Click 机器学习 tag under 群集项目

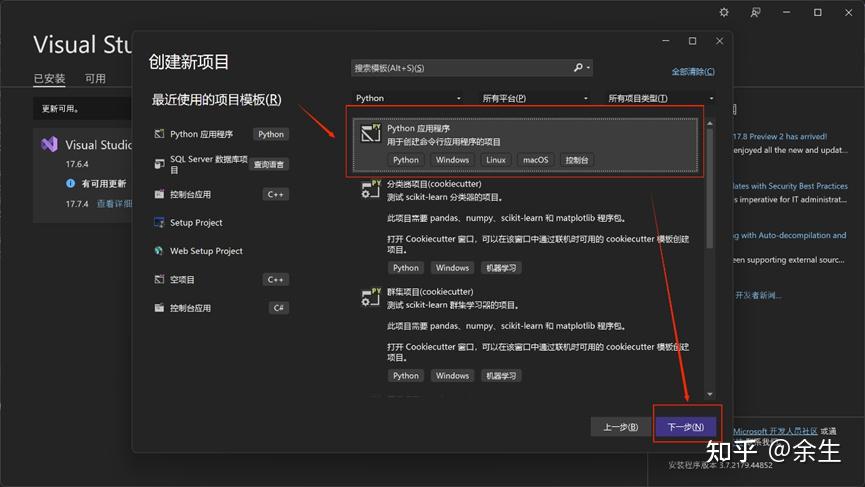[501, 376]
